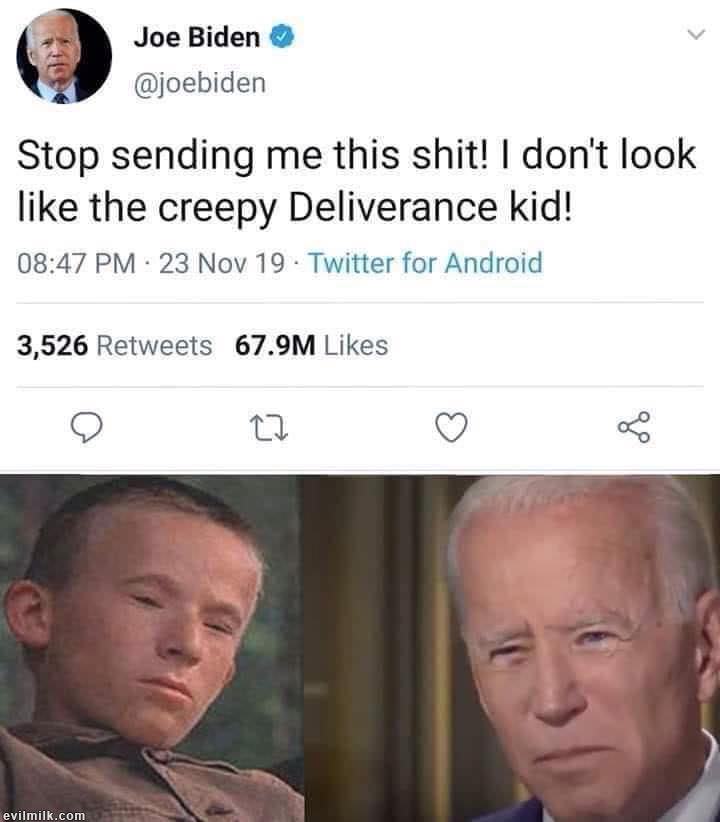
Task: Click the @joebiden handle
Action: [200, 83]
